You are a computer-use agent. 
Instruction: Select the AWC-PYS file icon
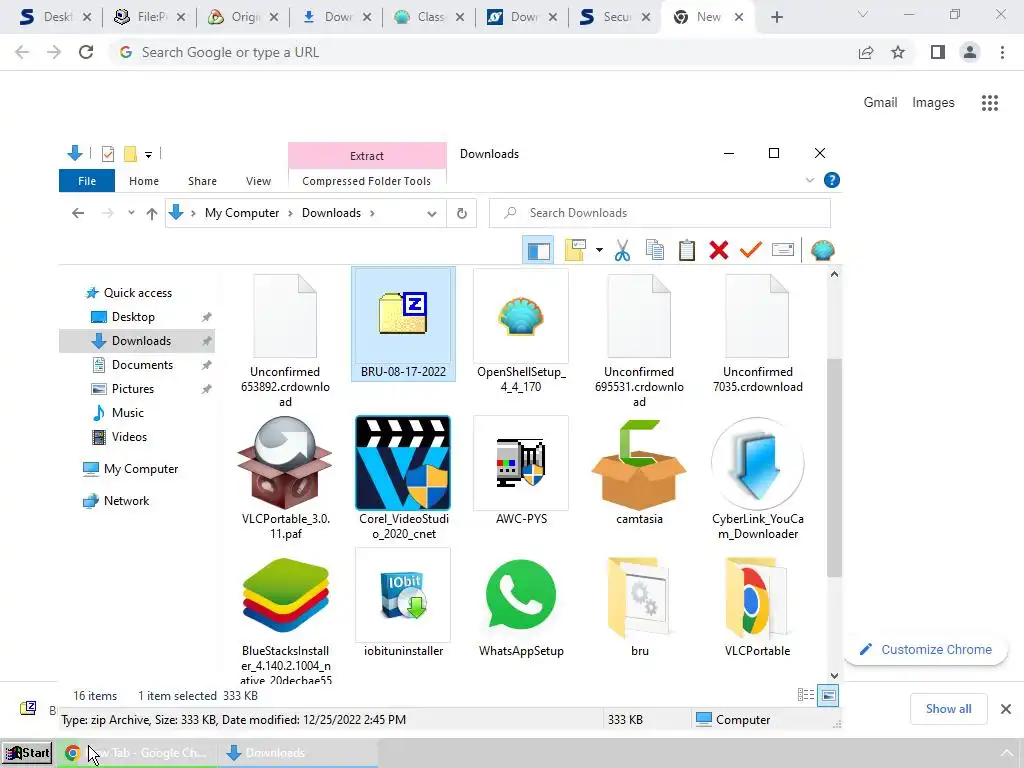(x=521, y=472)
